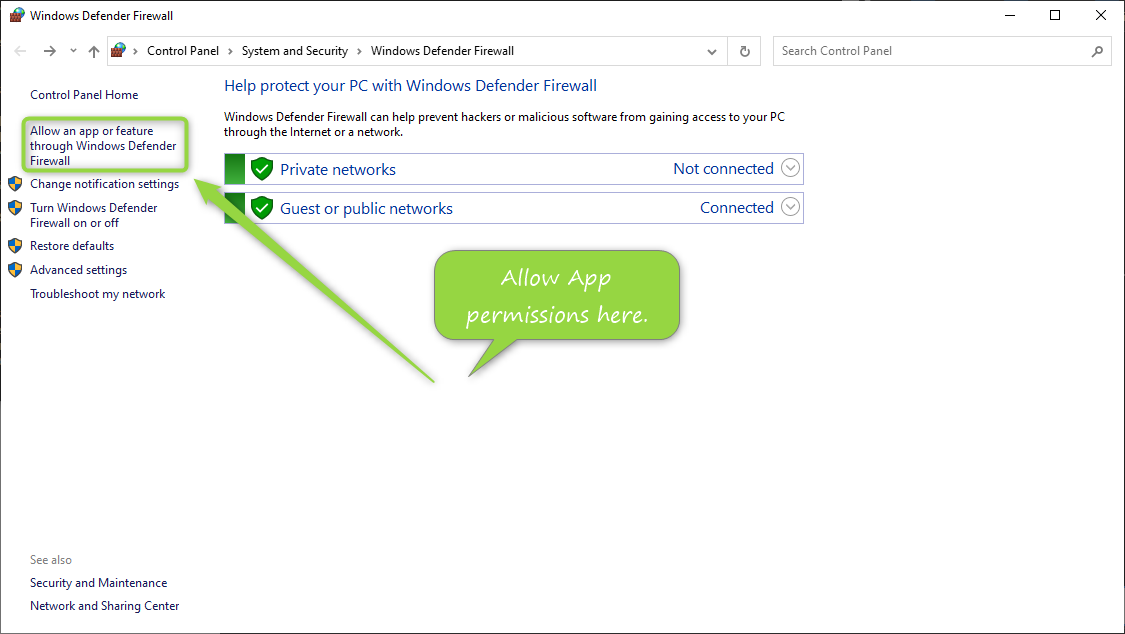The width and height of the screenshot is (1125, 634).
Task: Click the firewall icon in address bar
Action: coord(118,50)
